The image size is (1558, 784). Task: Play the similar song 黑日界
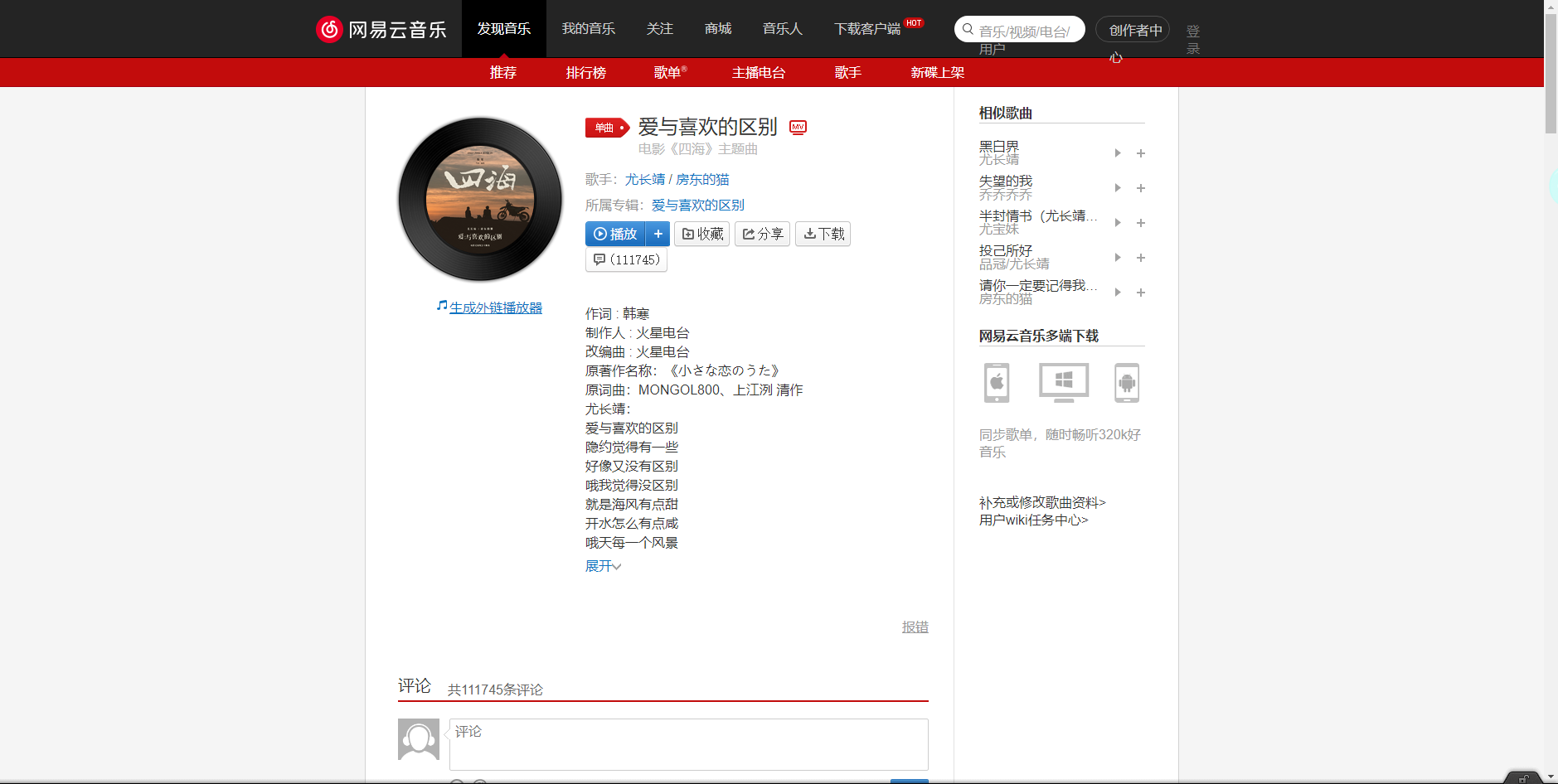(1117, 152)
